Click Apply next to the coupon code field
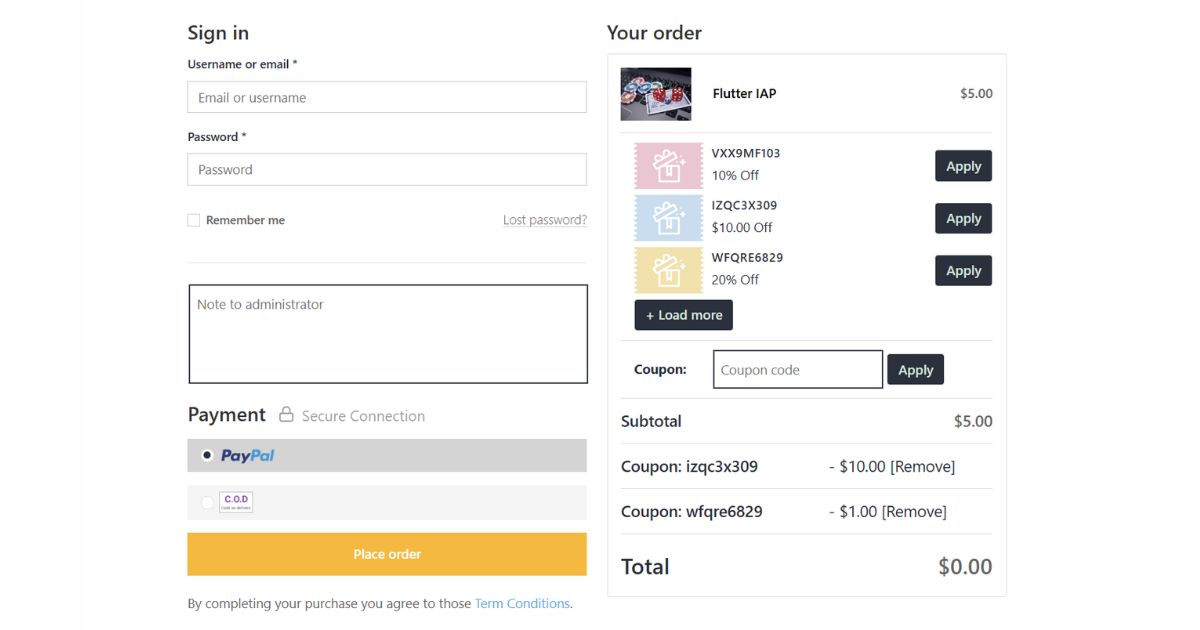 pyautogui.click(x=915, y=369)
